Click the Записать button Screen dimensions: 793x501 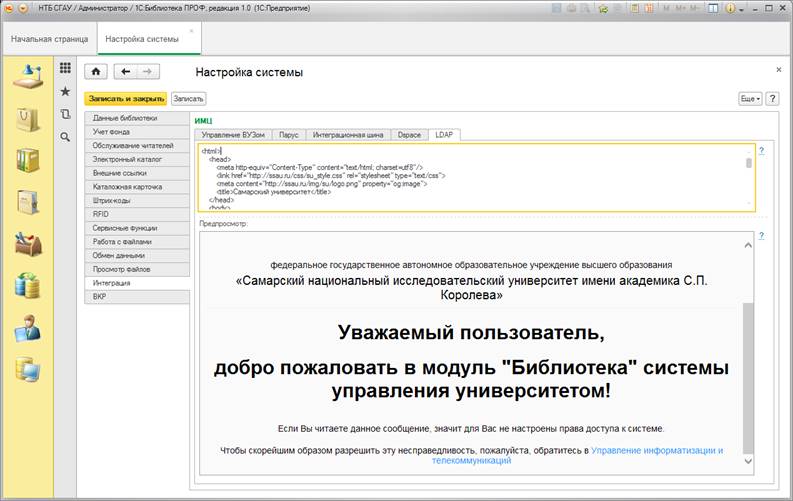click(188, 99)
